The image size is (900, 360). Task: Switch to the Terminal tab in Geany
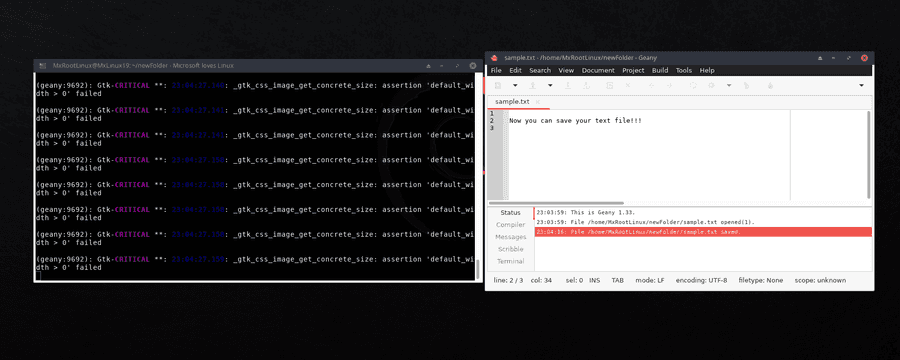point(510,261)
